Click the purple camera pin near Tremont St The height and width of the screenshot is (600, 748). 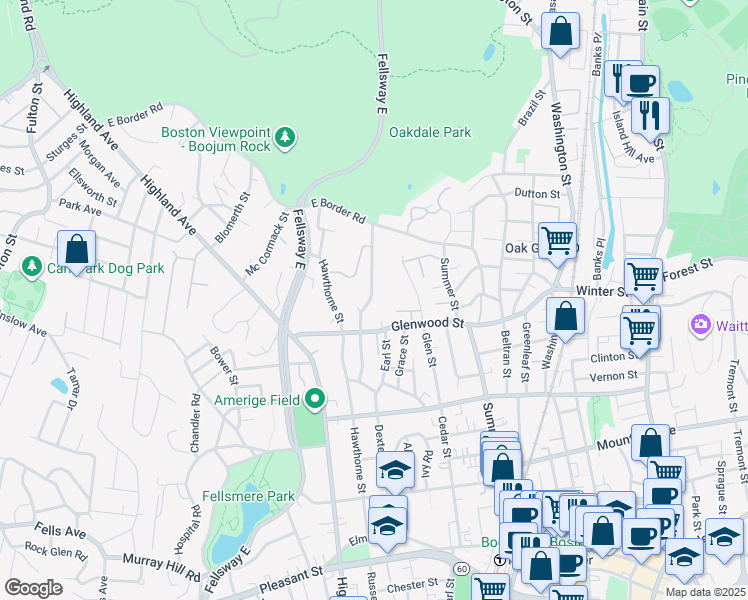pos(701,325)
